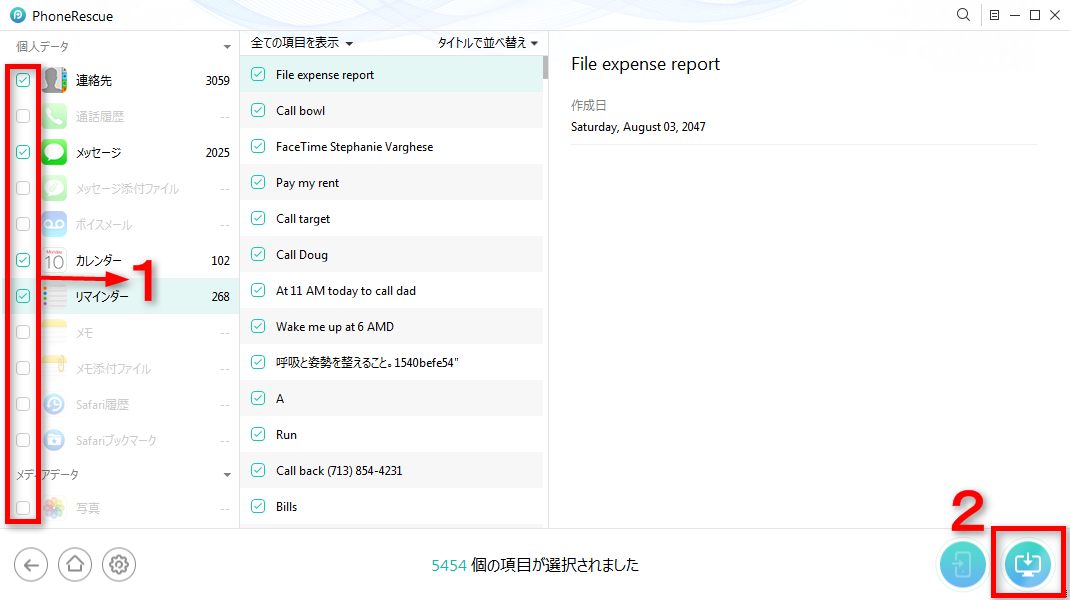Select the Messages (メッセージ) bubble icon

54,152
